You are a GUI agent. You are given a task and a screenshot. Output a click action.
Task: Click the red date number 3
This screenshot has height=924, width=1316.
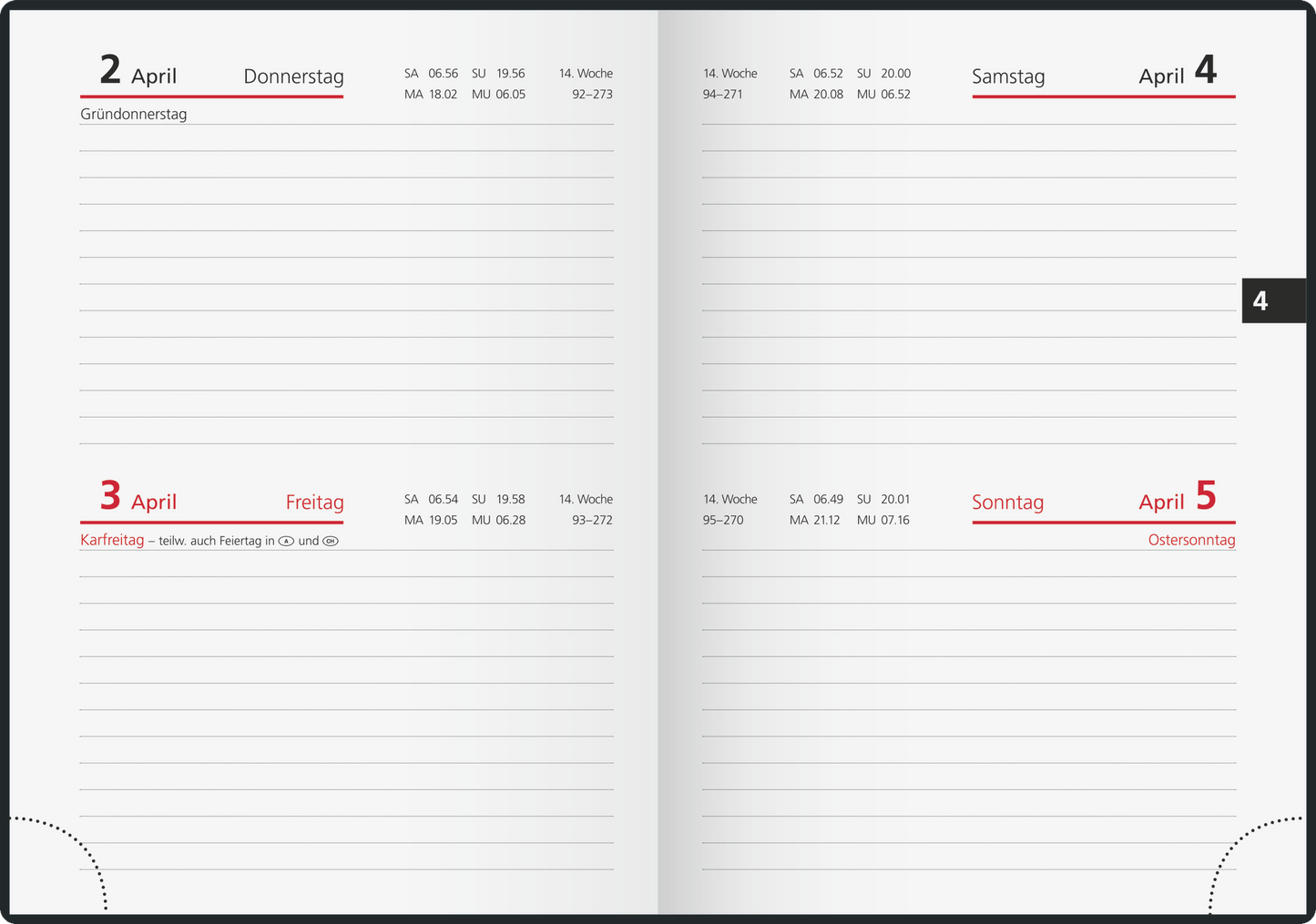click(x=110, y=496)
